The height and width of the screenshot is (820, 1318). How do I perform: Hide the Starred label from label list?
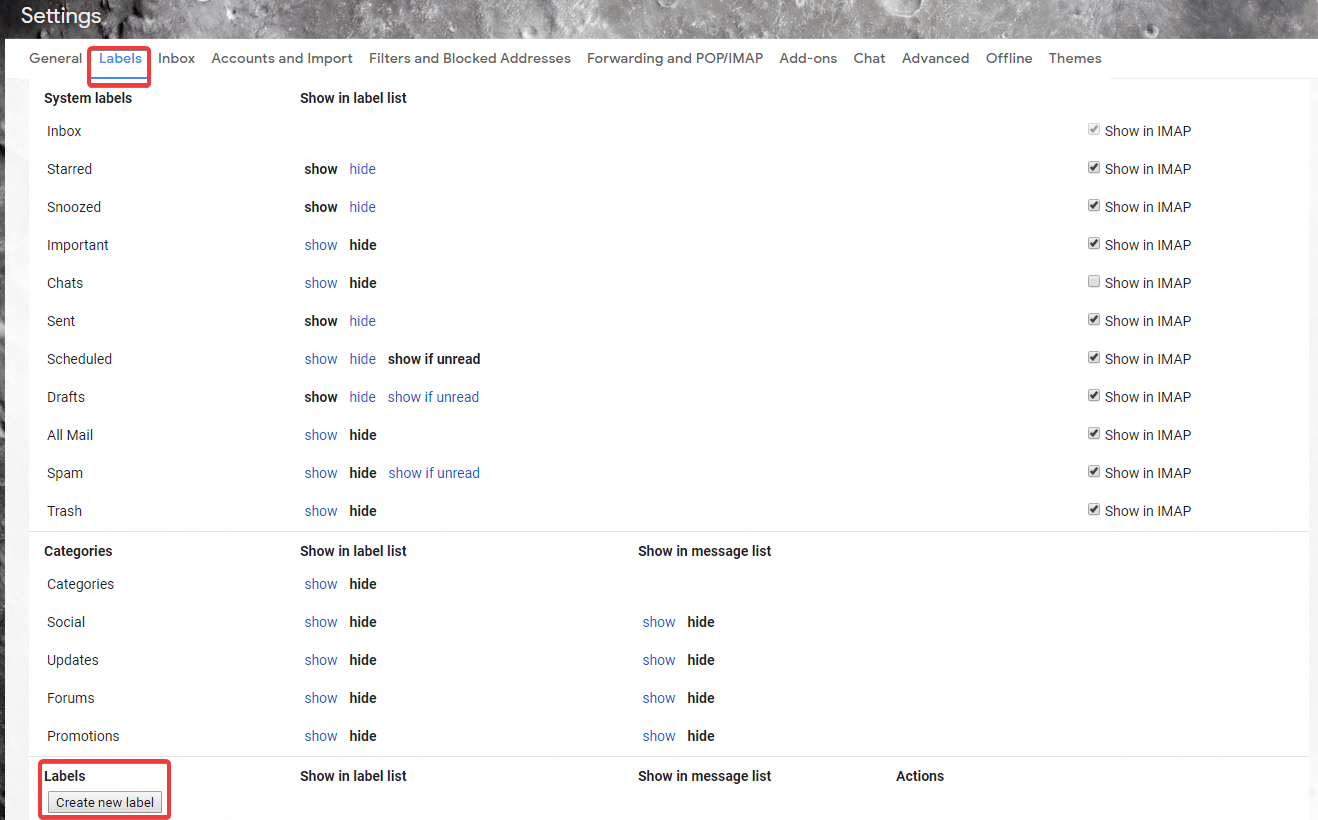coord(362,168)
